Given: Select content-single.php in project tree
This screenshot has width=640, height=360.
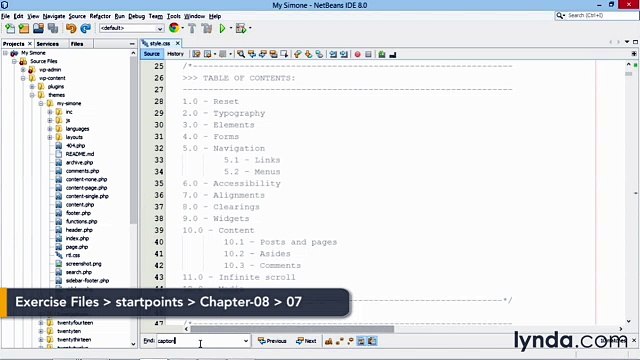Looking at the screenshot, I should pos(87,196).
